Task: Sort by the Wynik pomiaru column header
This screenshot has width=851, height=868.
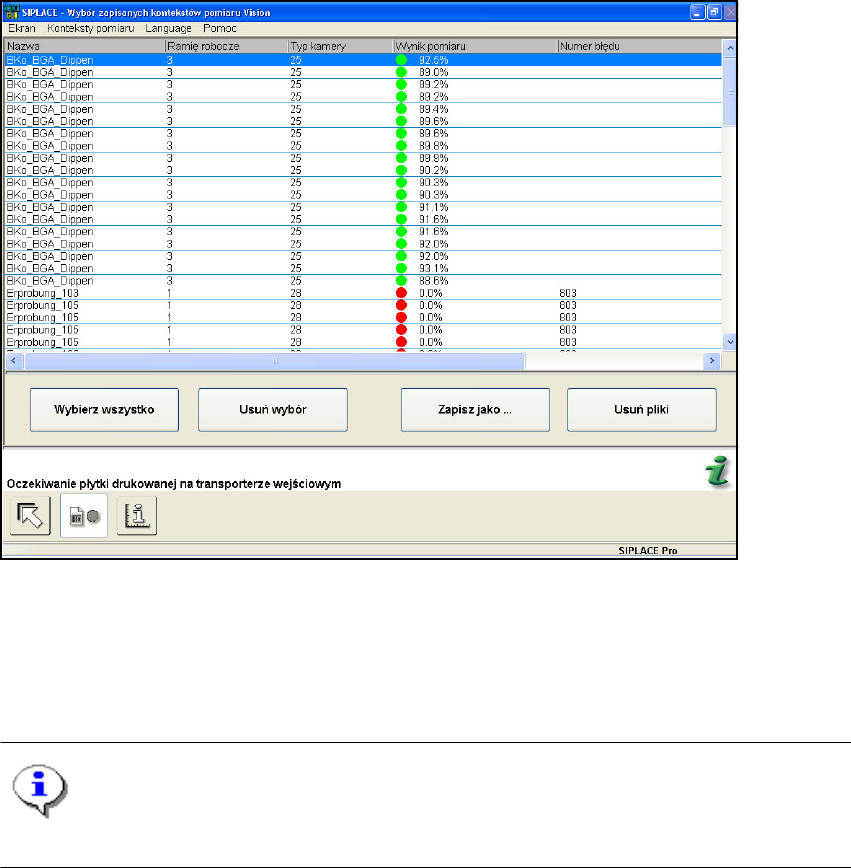Action: pos(475,46)
